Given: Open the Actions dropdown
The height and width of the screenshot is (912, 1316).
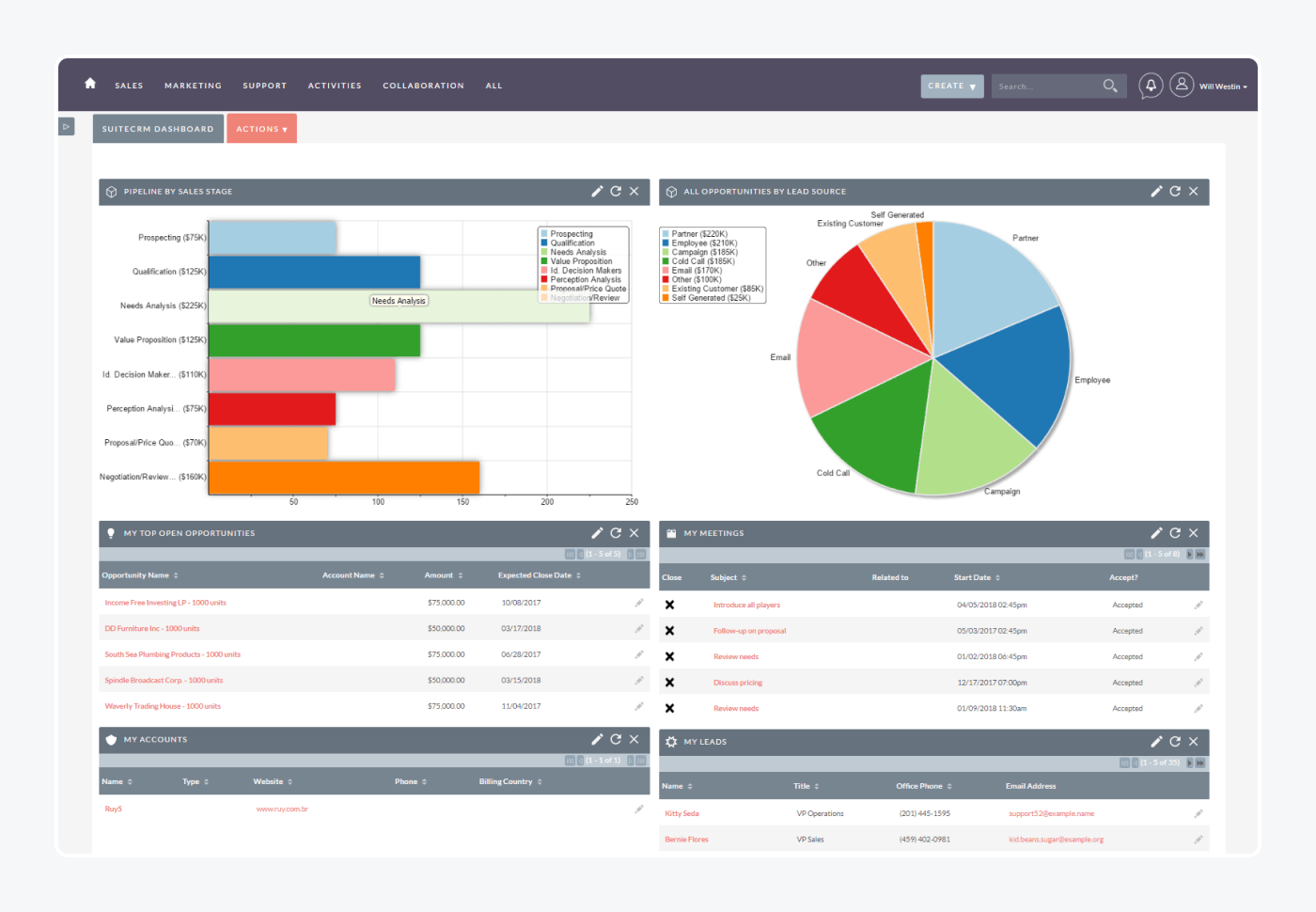Looking at the screenshot, I should (x=261, y=128).
